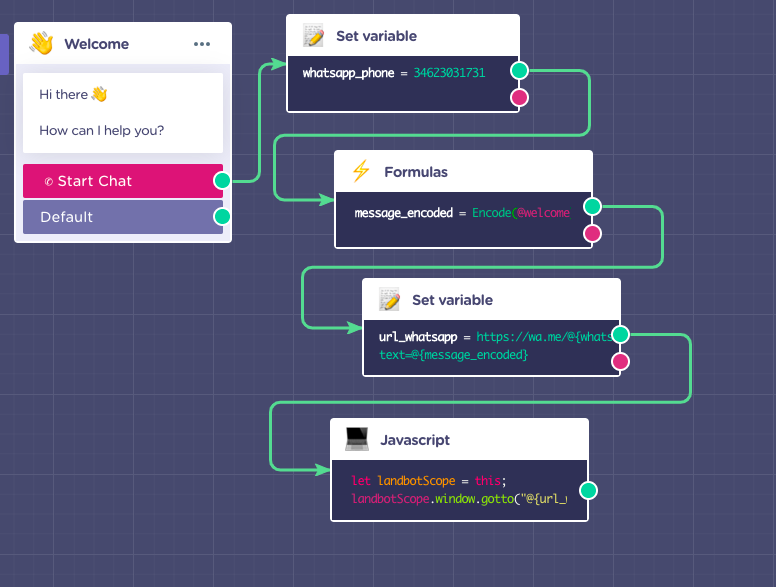Viewport: 776px width, 587px height.
Task: Click the landbotScope.window.gotto code line
Action: click(459, 499)
